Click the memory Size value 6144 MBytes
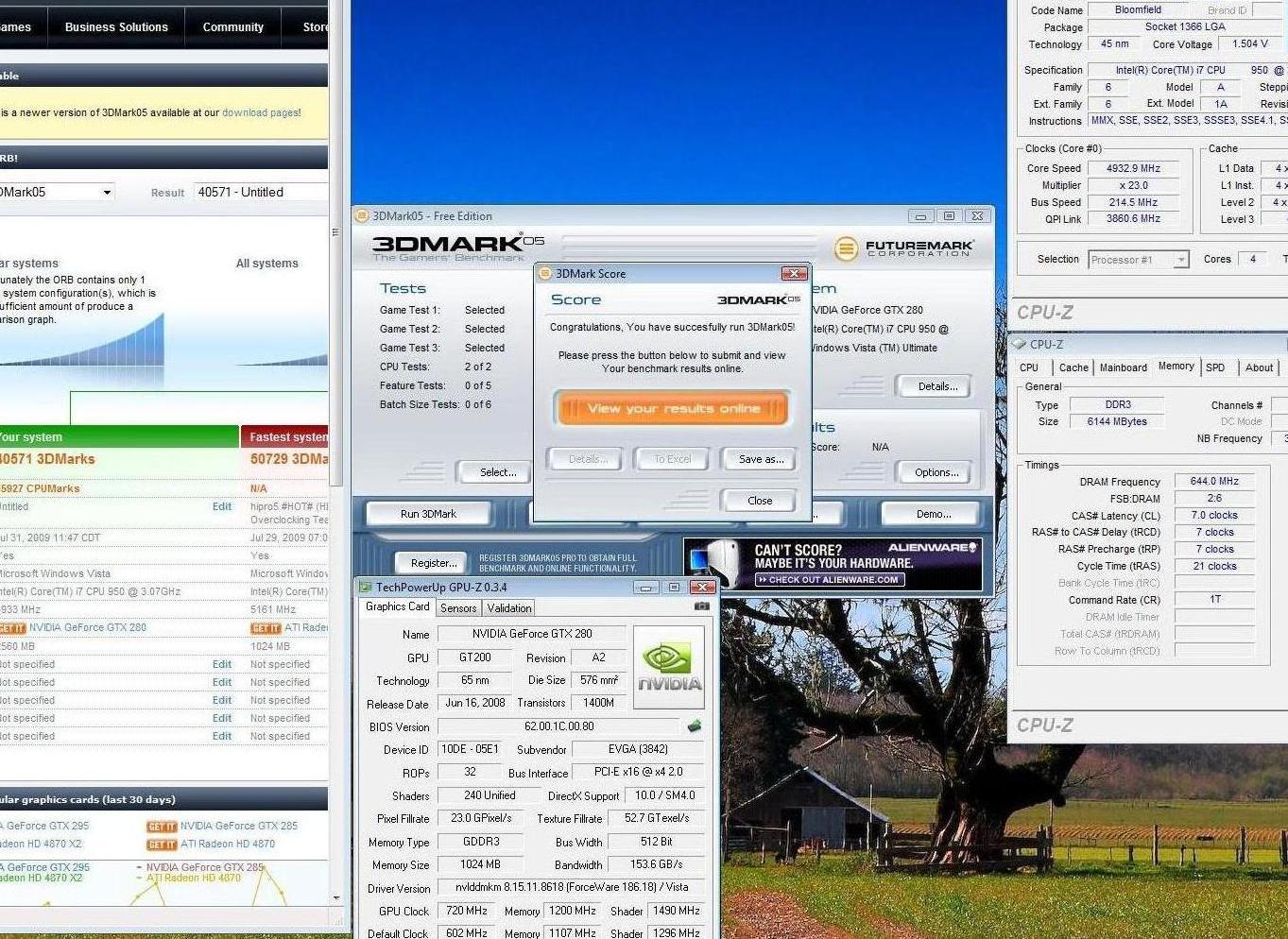The image size is (1288, 939). coord(1116,421)
